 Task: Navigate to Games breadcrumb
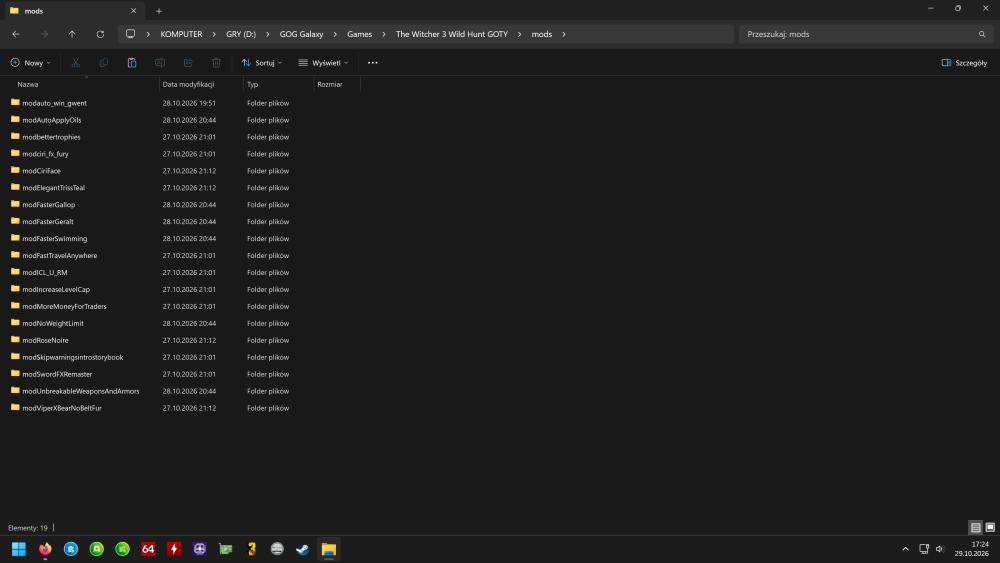[x=359, y=34]
